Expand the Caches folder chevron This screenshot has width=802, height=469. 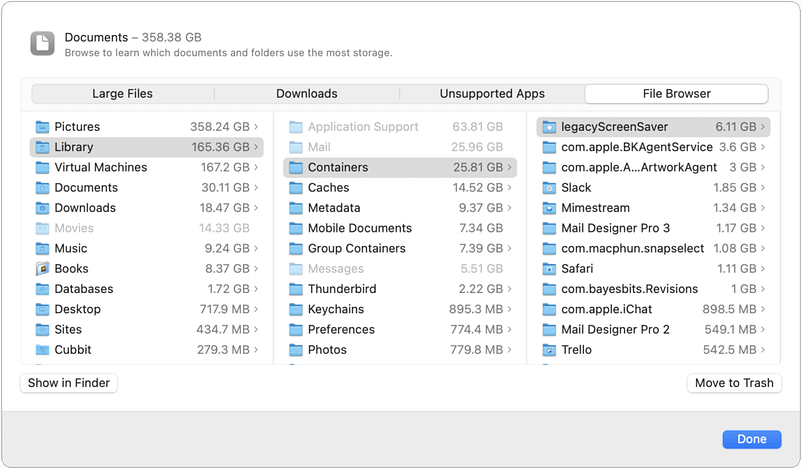click(x=510, y=188)
